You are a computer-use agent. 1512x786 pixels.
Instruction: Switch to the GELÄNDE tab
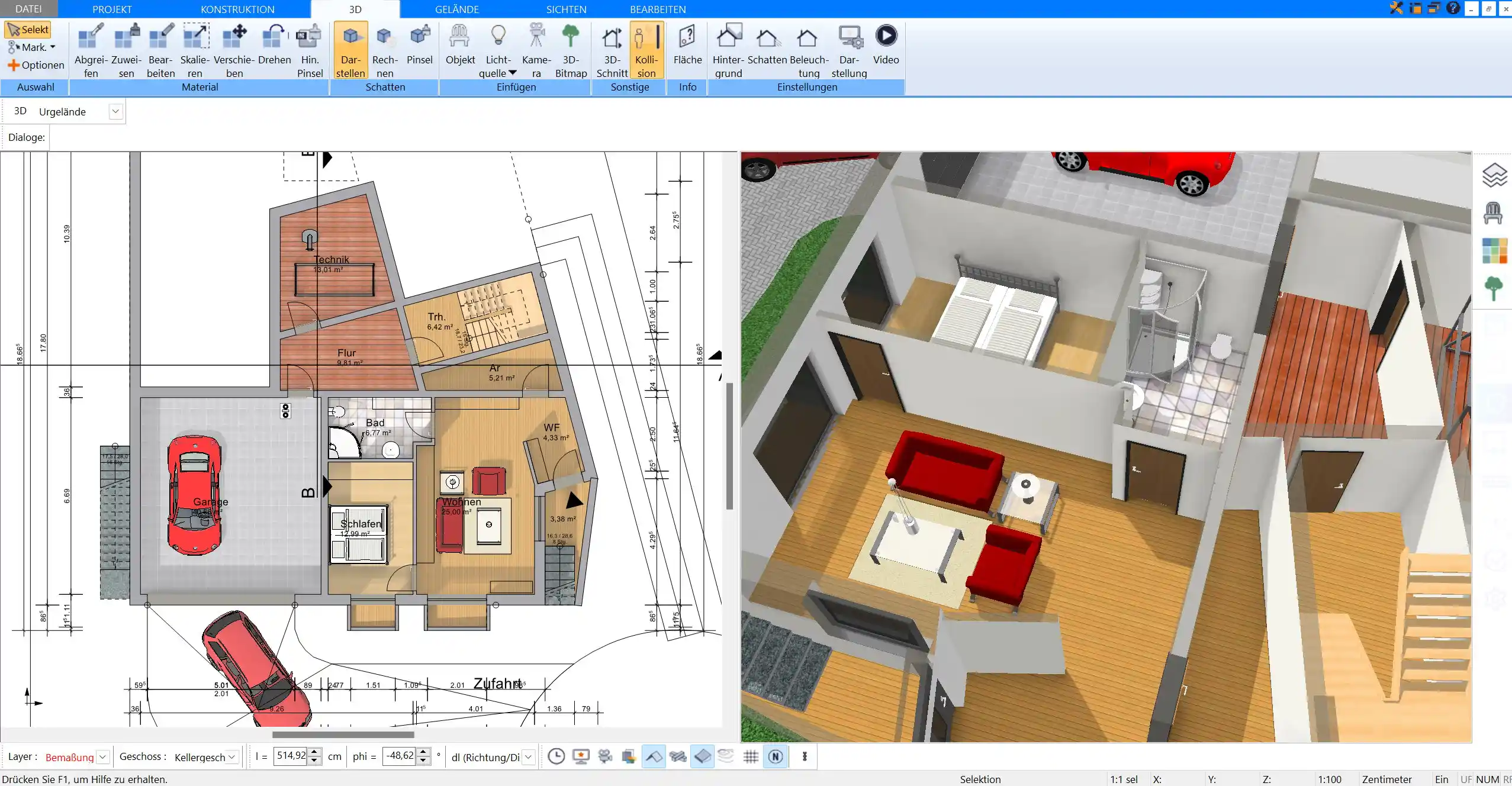(456, 9)
